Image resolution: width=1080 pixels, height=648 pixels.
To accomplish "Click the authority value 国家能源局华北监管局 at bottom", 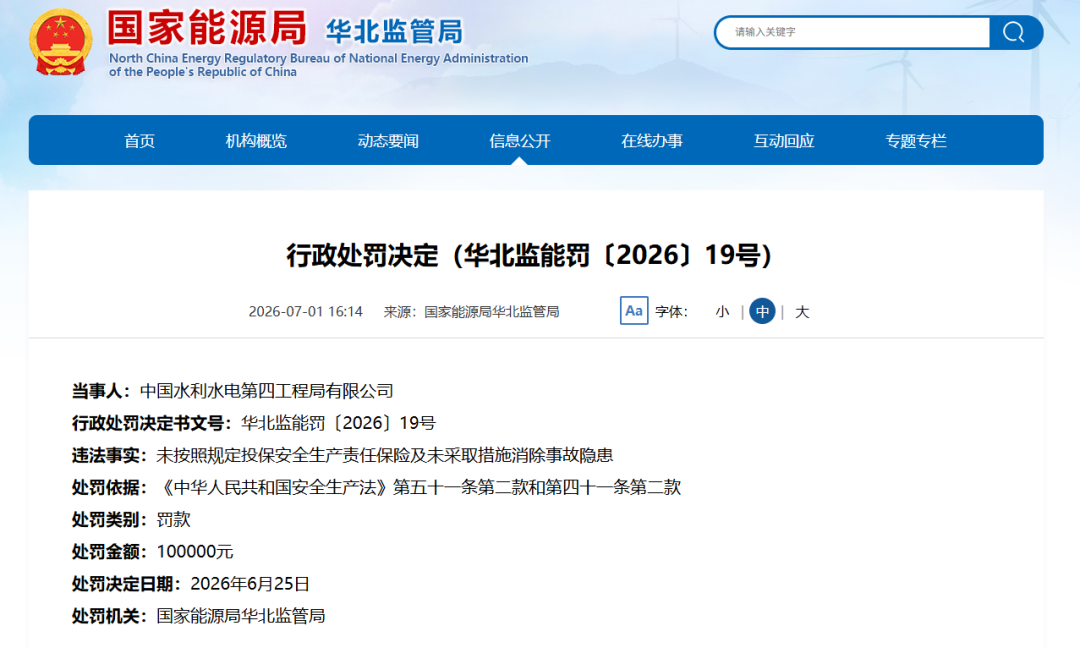I will point(241,616).
